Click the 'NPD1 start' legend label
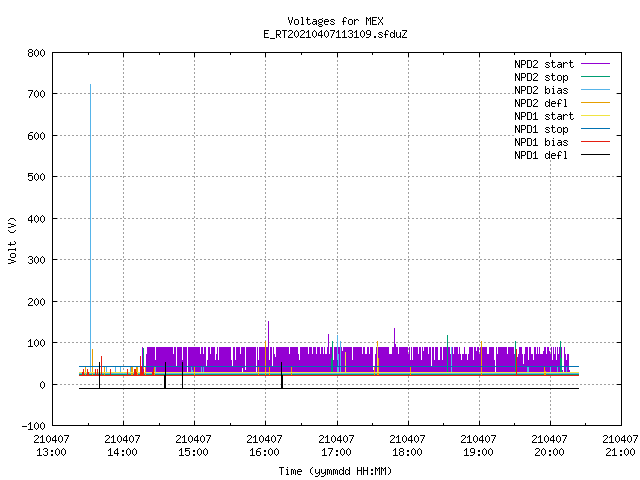 click(x=544, y=116)
